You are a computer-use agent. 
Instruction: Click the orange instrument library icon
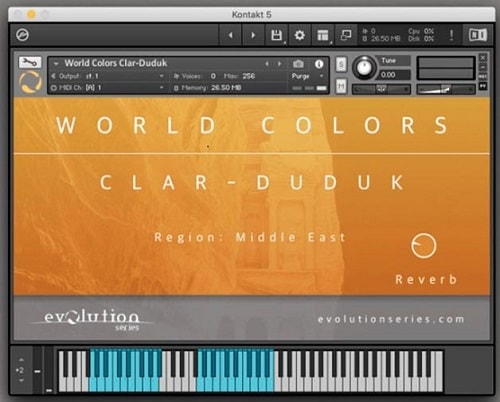click(x=30, y=82)
